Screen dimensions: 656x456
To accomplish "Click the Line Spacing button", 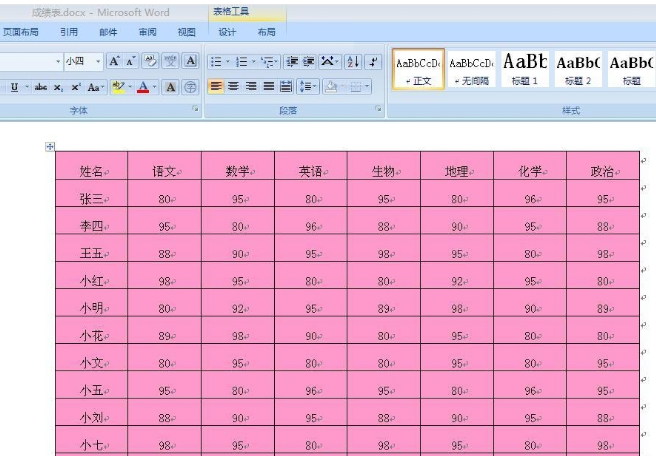I will [x=308, y=87].
